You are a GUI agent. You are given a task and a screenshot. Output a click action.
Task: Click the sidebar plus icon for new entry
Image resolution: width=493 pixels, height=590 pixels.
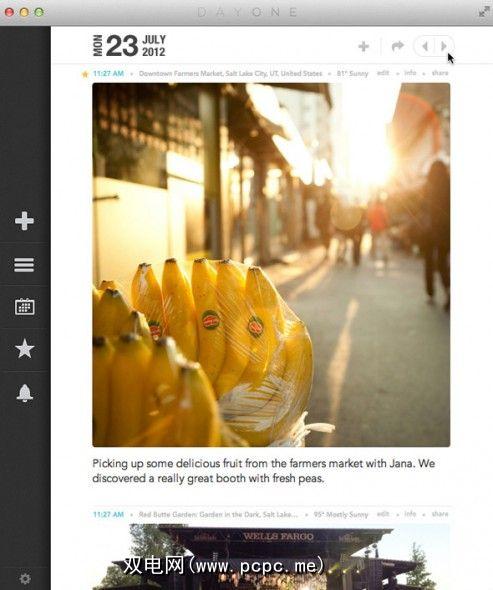point(24,221)
